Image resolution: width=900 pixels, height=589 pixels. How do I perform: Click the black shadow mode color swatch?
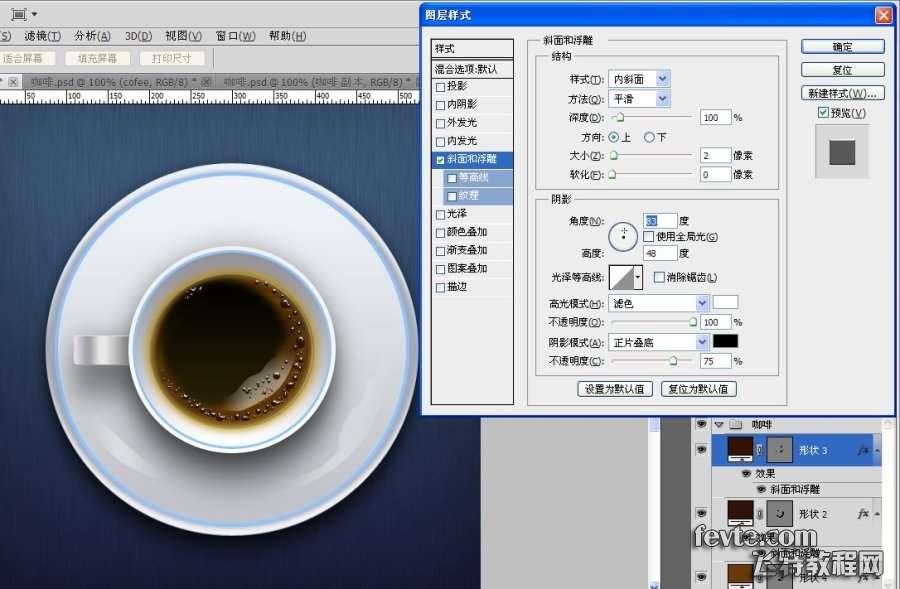(x=725, y=341)
